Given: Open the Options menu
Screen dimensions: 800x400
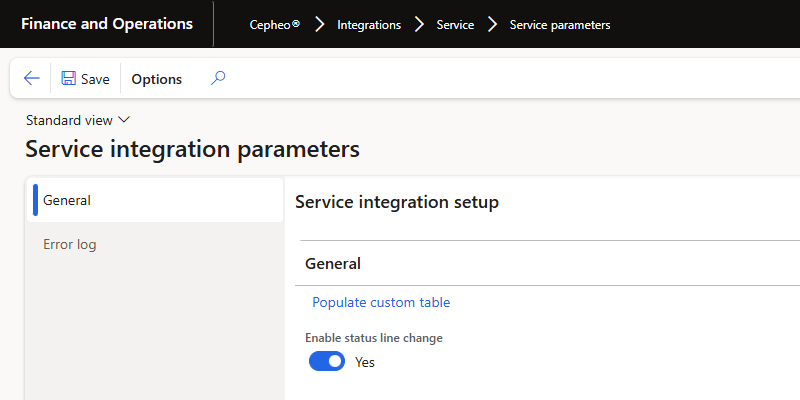Looking at the screenshot, I should click(x=157, y=79).
